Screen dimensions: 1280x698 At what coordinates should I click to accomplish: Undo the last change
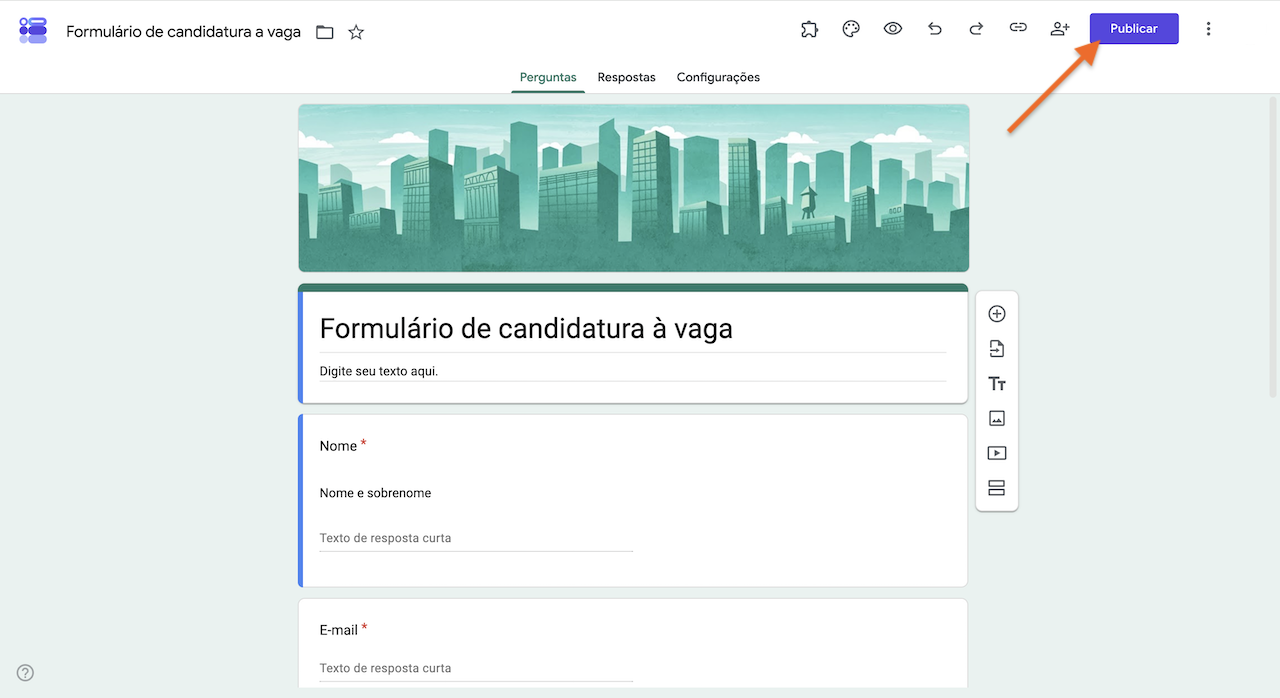point(935,29)
